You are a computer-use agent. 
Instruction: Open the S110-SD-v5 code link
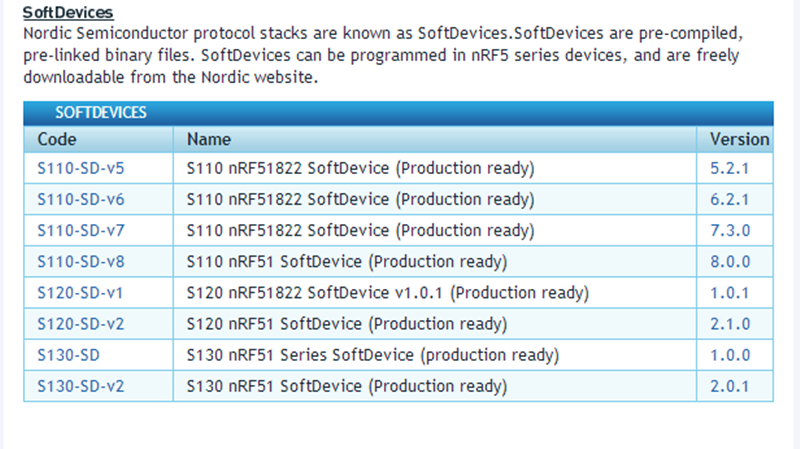coord(80,168)
